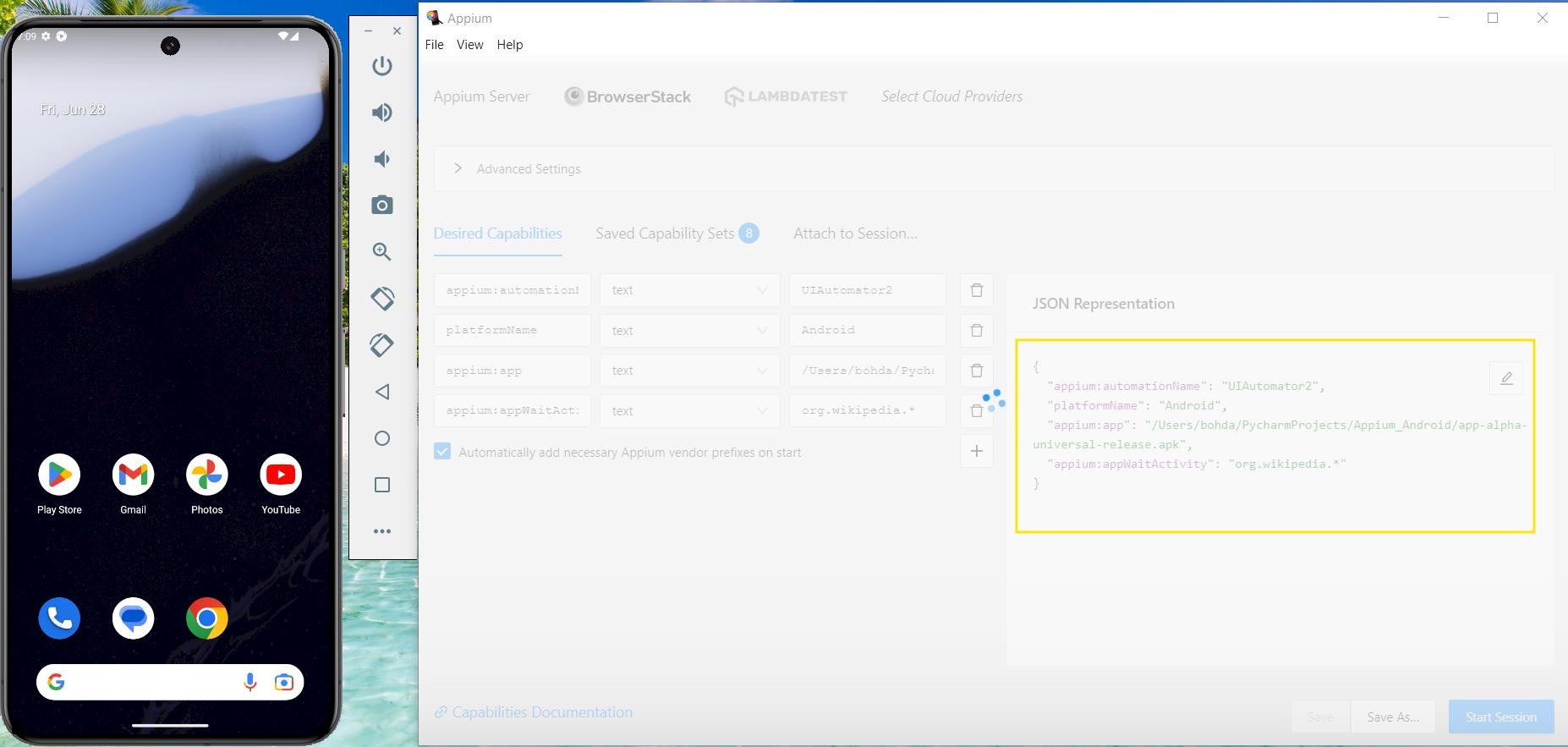Open type dropdown for appium:appWaitActivity row
Image resolution: width=1568 pixels, height=747 pixels.
tap(690, 410)
